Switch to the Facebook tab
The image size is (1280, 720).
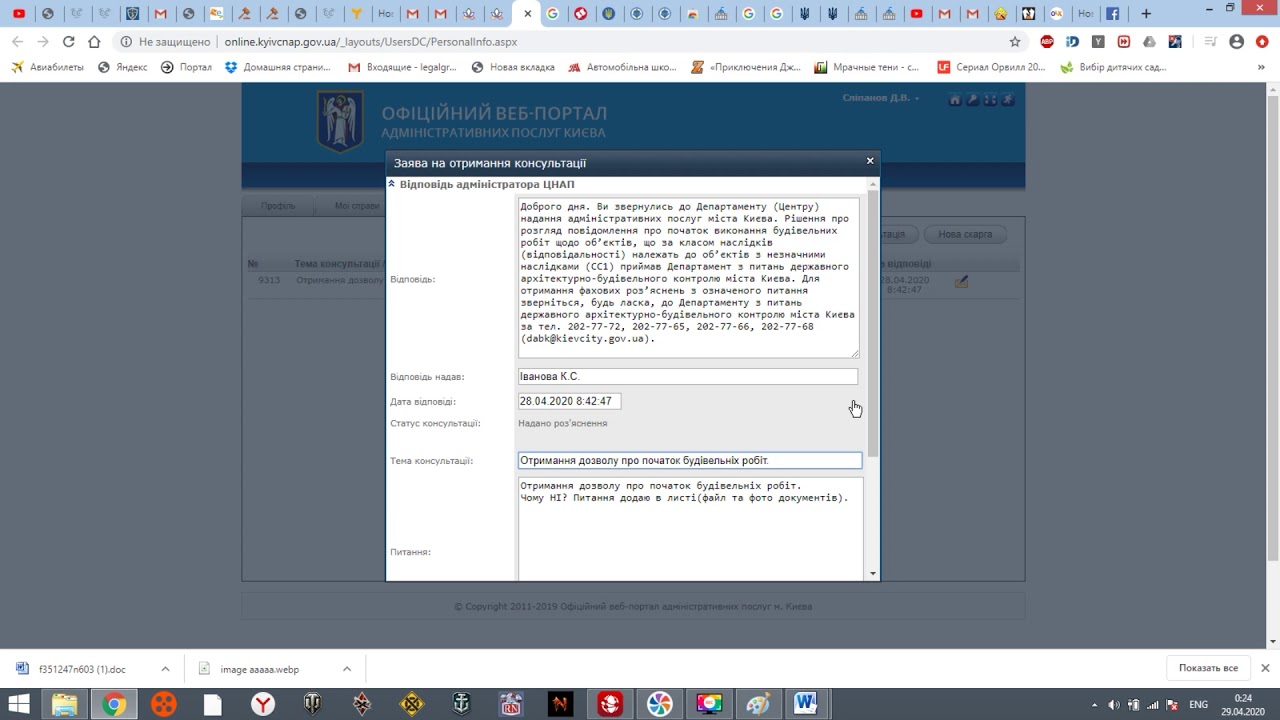(x=1112, y=14)
